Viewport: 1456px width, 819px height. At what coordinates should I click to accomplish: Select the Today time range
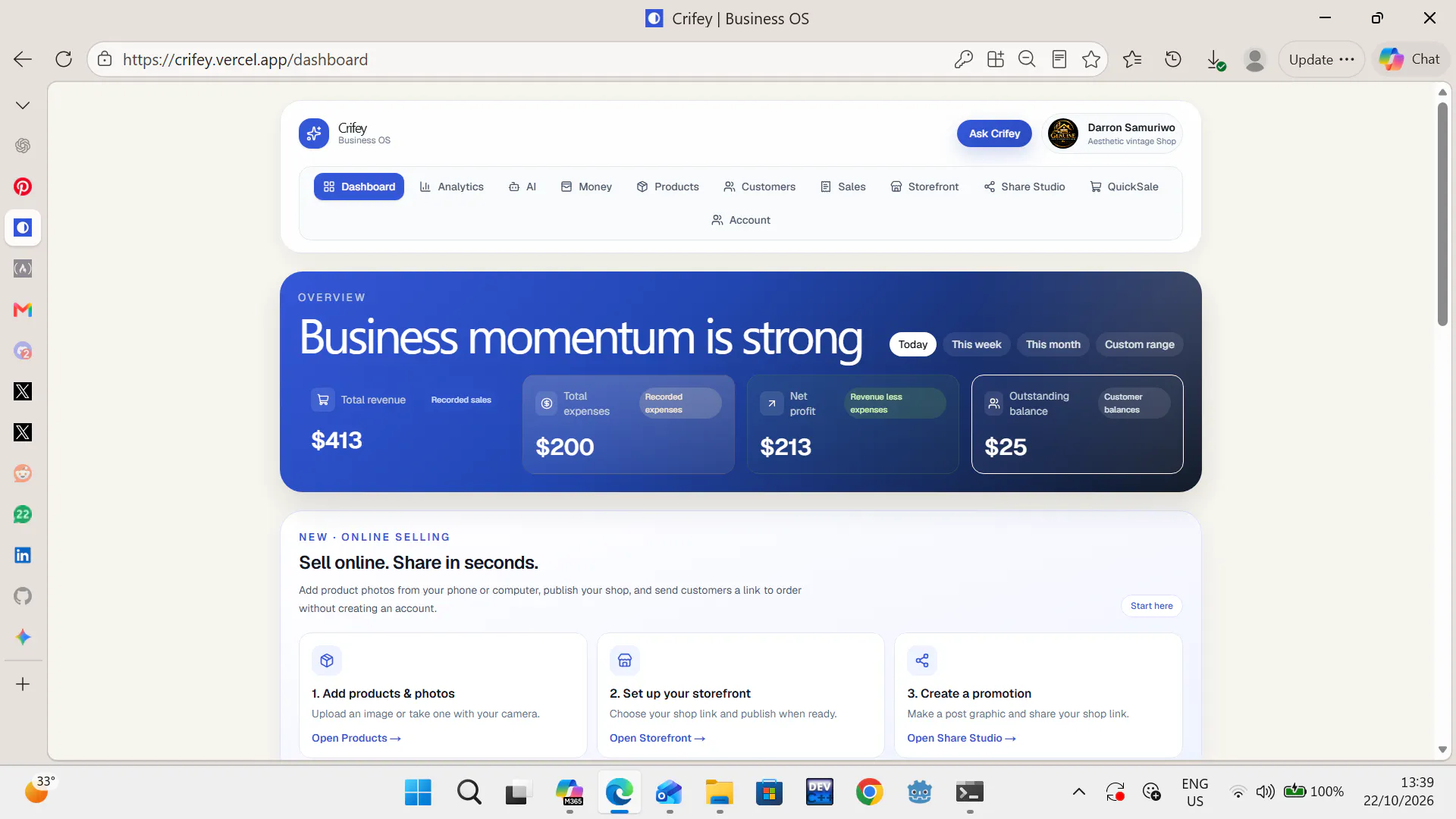click(913, 344)
